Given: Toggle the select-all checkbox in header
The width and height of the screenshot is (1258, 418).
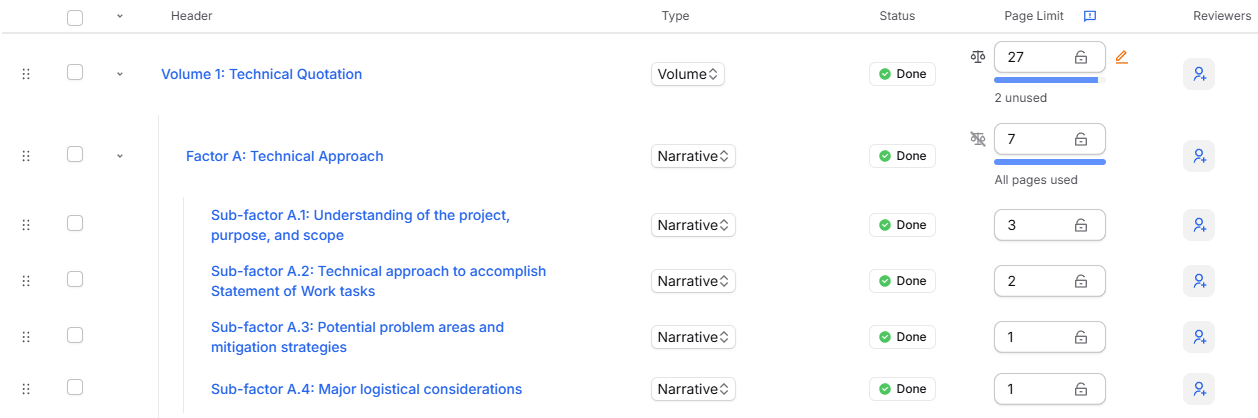Looking at the screenshot, I should [75, 17].
